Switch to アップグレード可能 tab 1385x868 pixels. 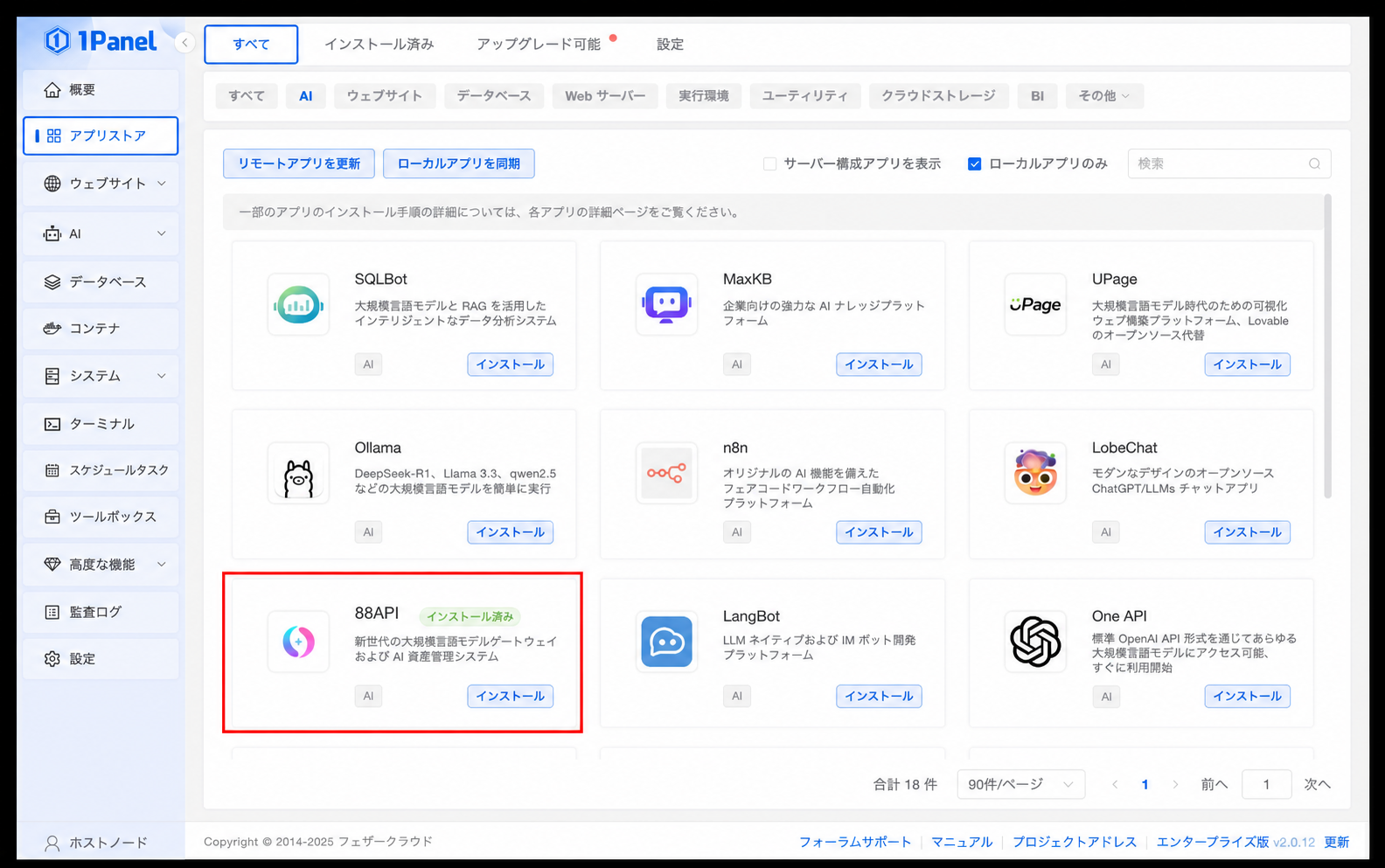tap(539, 44)
